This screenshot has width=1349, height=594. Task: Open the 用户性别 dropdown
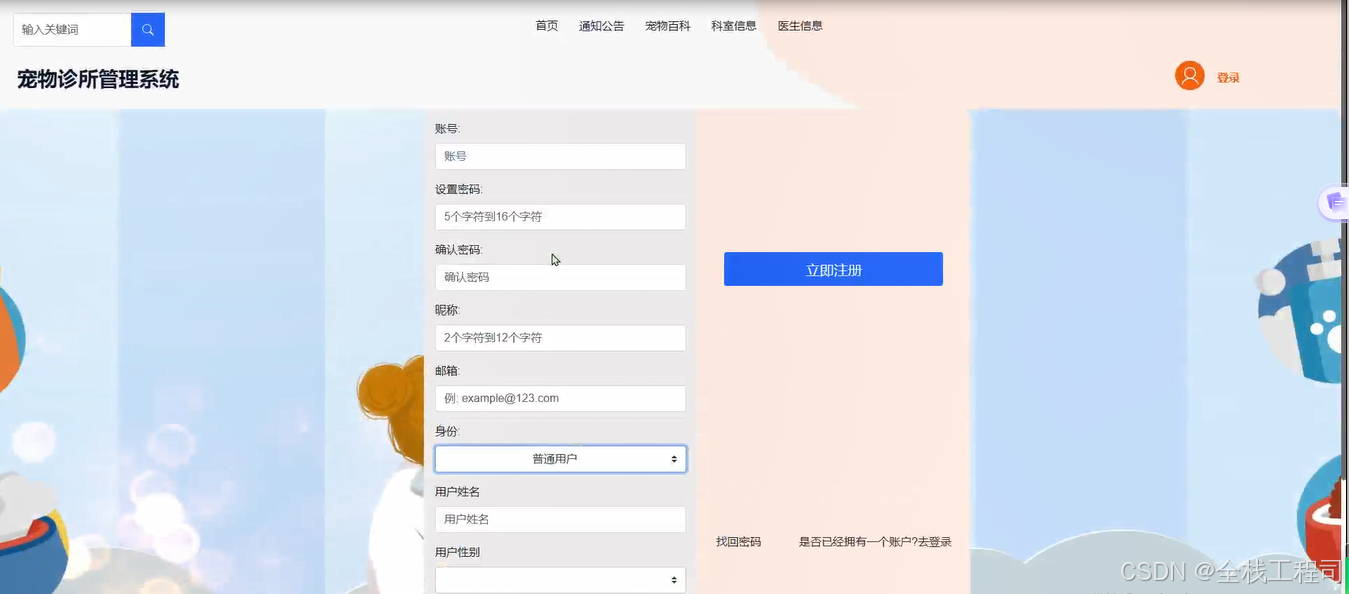coord(560,580)
